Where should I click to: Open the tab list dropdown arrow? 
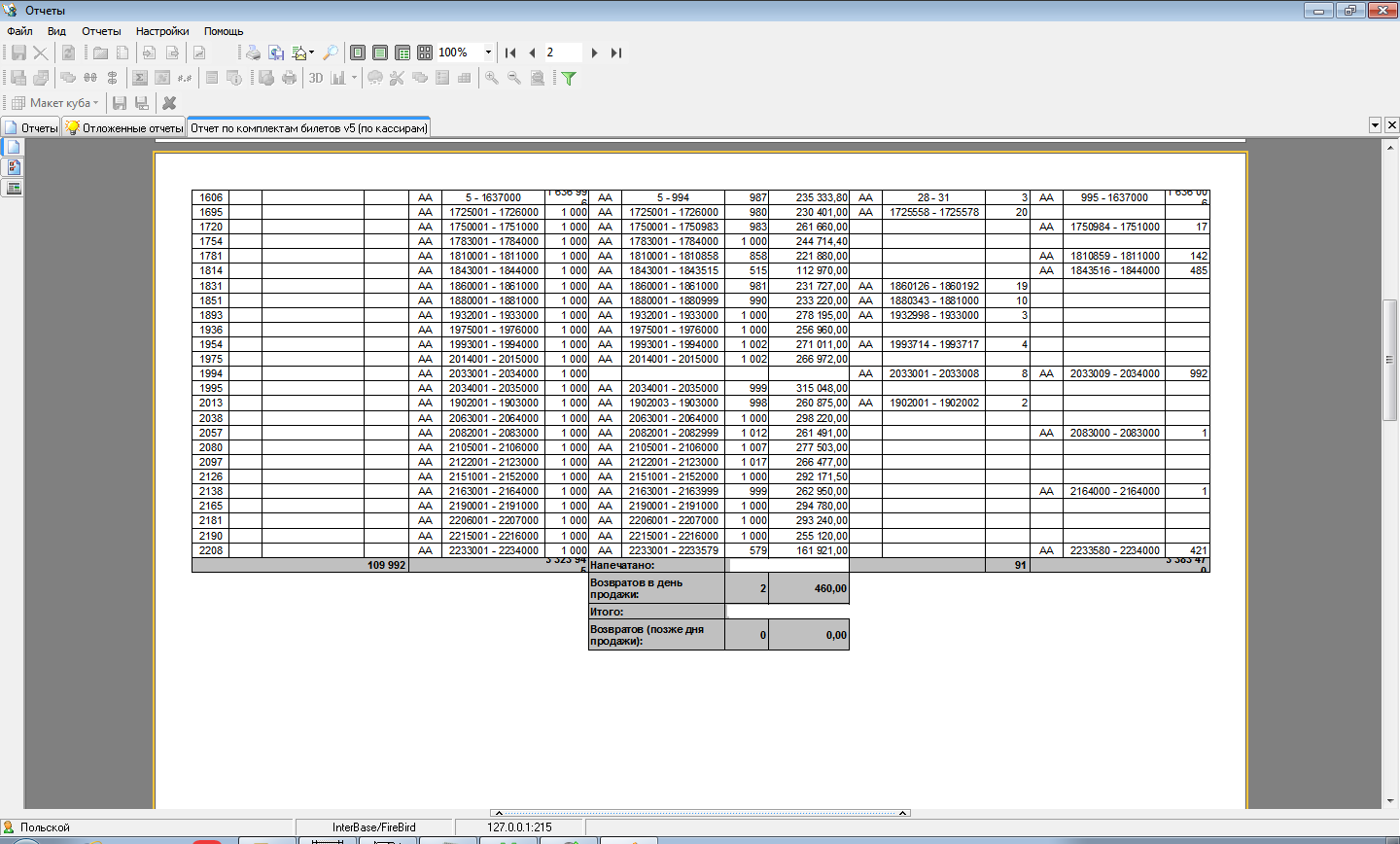click(1375, 124)
